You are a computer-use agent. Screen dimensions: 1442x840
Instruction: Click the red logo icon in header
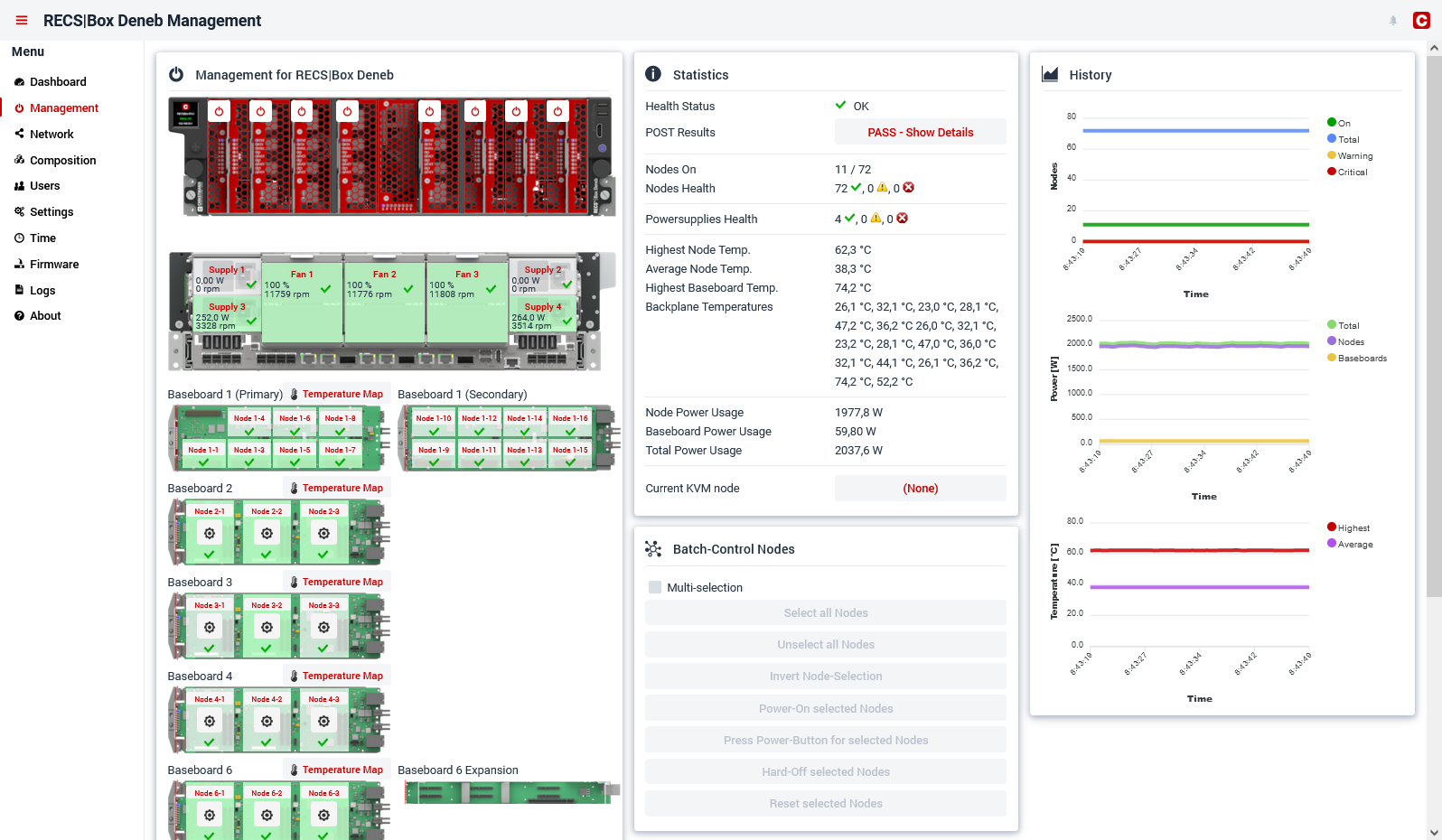click(1421, 20)
